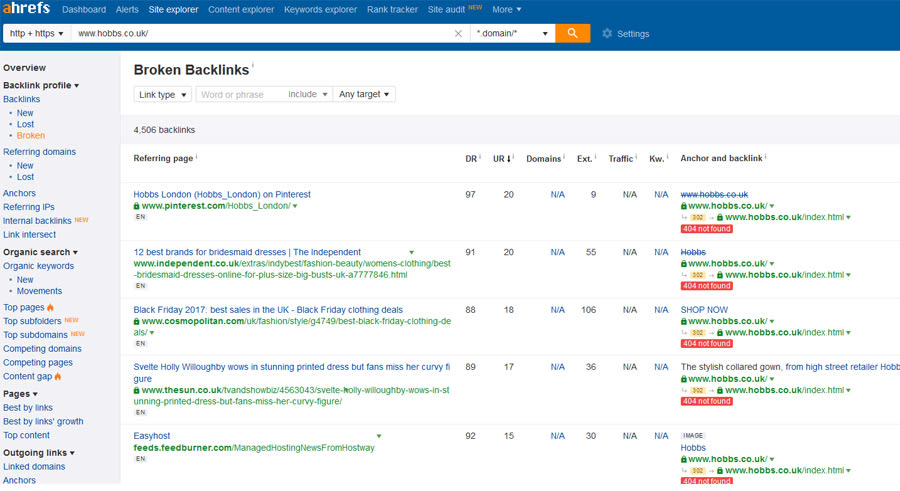This screenshot has width=900, height=491.
Task: Open Internal backlinks link
Action: pyautogui.click(x=37, y=221)
